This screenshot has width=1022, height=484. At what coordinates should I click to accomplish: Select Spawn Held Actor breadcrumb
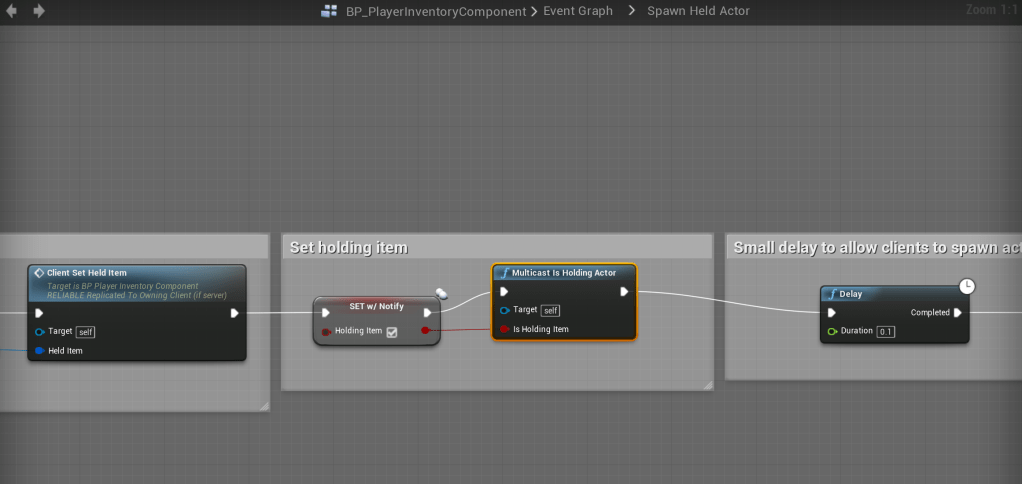click(698, 11)
